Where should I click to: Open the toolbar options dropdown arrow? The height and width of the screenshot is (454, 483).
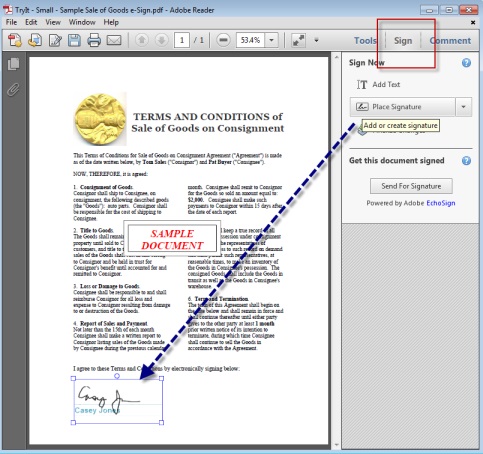[316, 40]
